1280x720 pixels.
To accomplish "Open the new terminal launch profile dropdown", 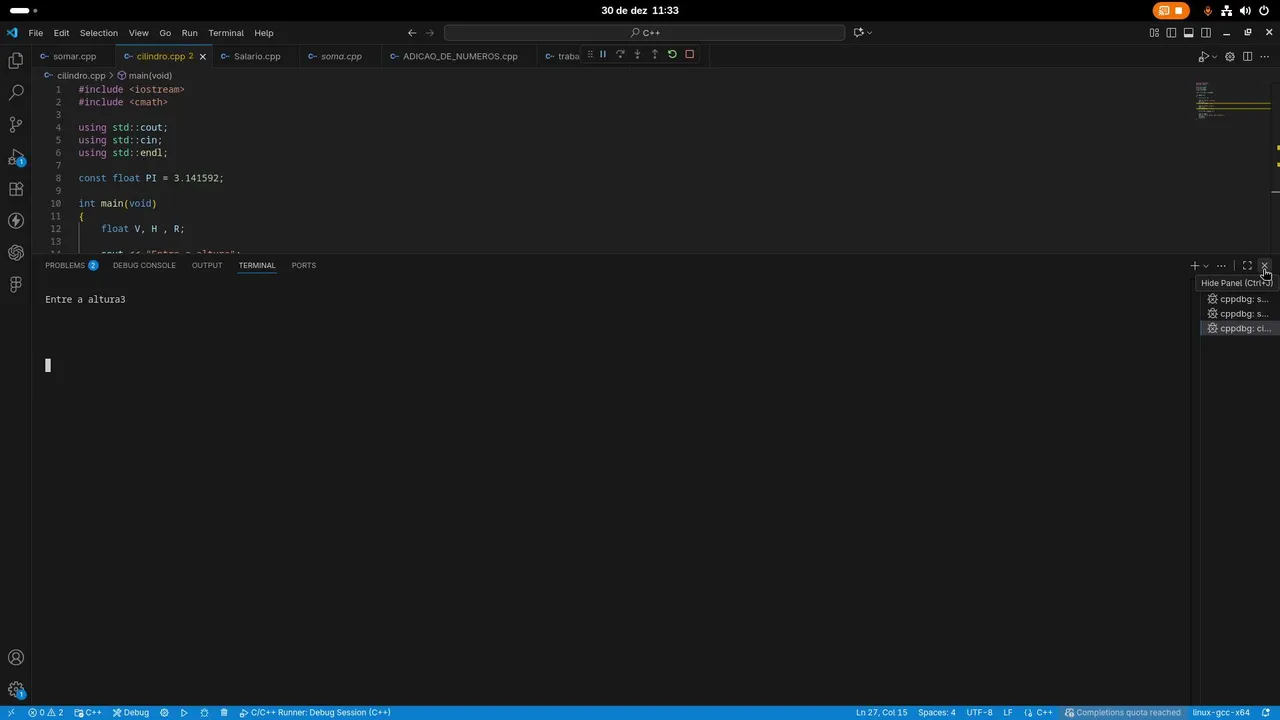I will pos(1205,266).
